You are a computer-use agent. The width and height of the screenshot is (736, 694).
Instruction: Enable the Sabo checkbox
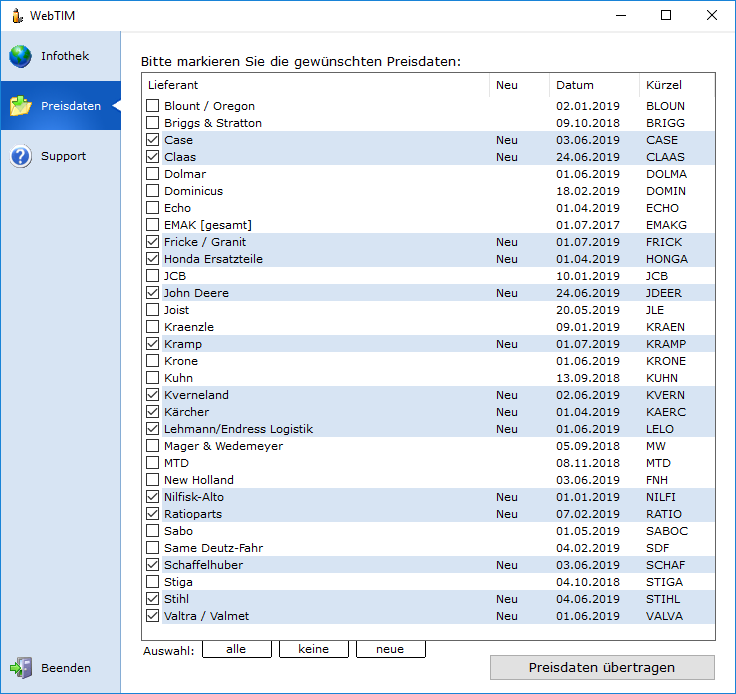coord(153,531)
